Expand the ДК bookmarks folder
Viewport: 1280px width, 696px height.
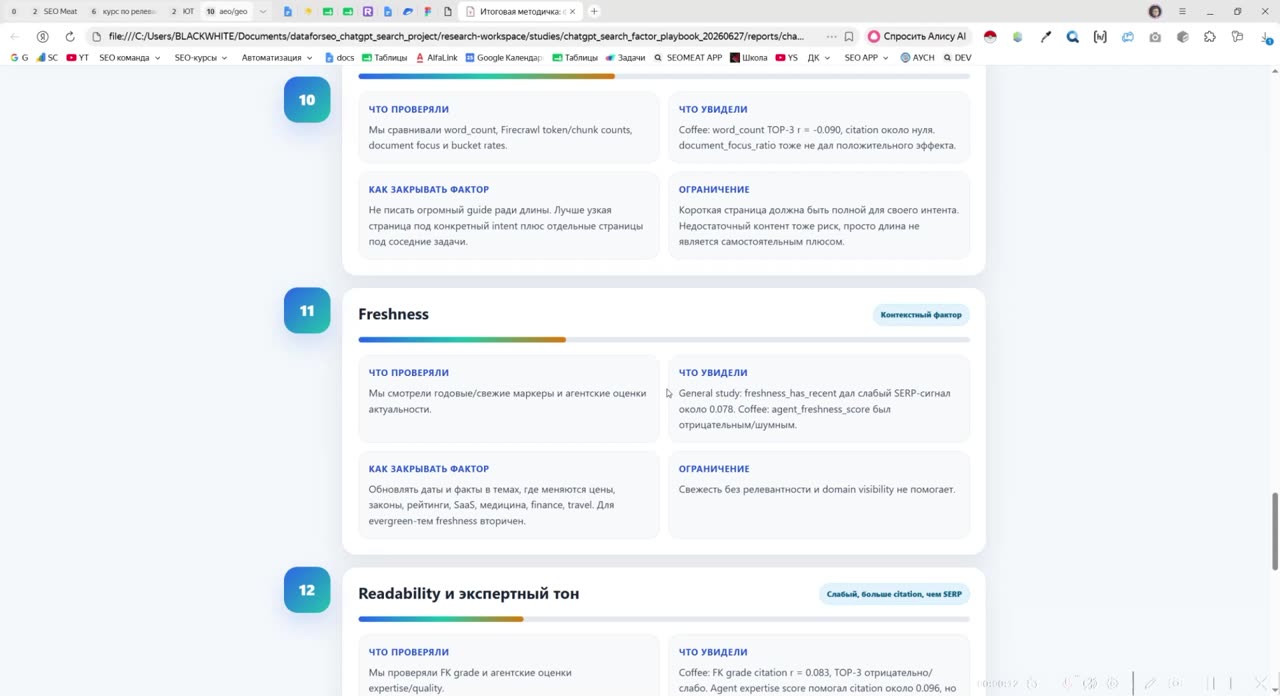(819, 58)
